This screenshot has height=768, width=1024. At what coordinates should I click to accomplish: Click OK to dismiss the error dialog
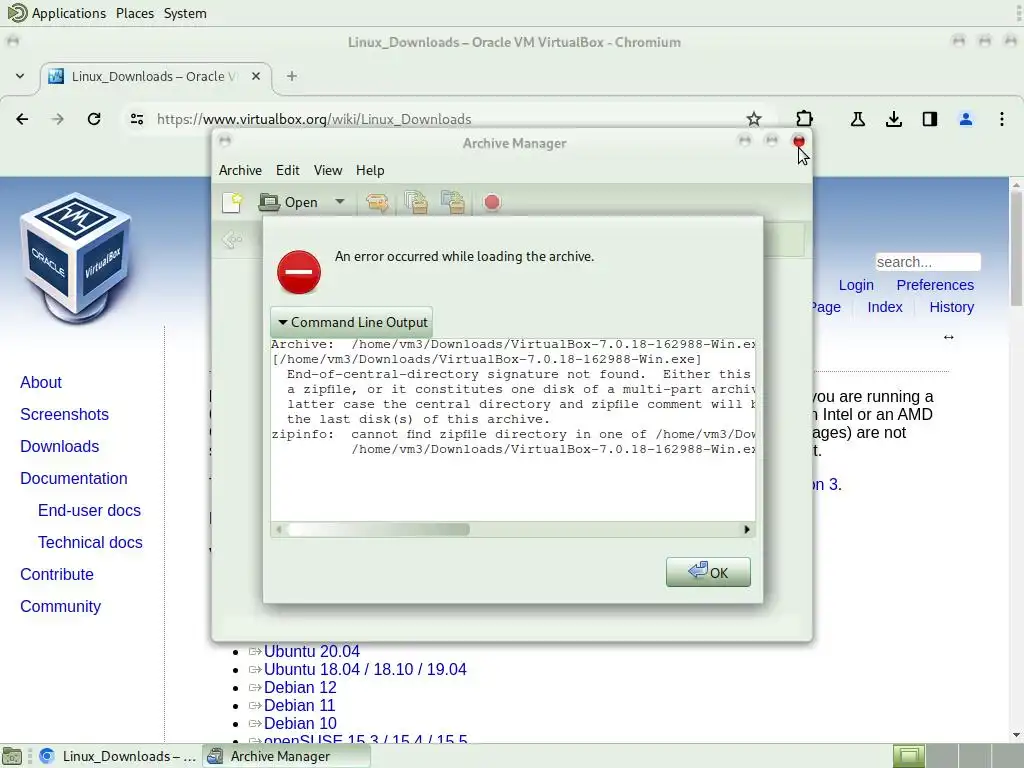tap(708, 572)
